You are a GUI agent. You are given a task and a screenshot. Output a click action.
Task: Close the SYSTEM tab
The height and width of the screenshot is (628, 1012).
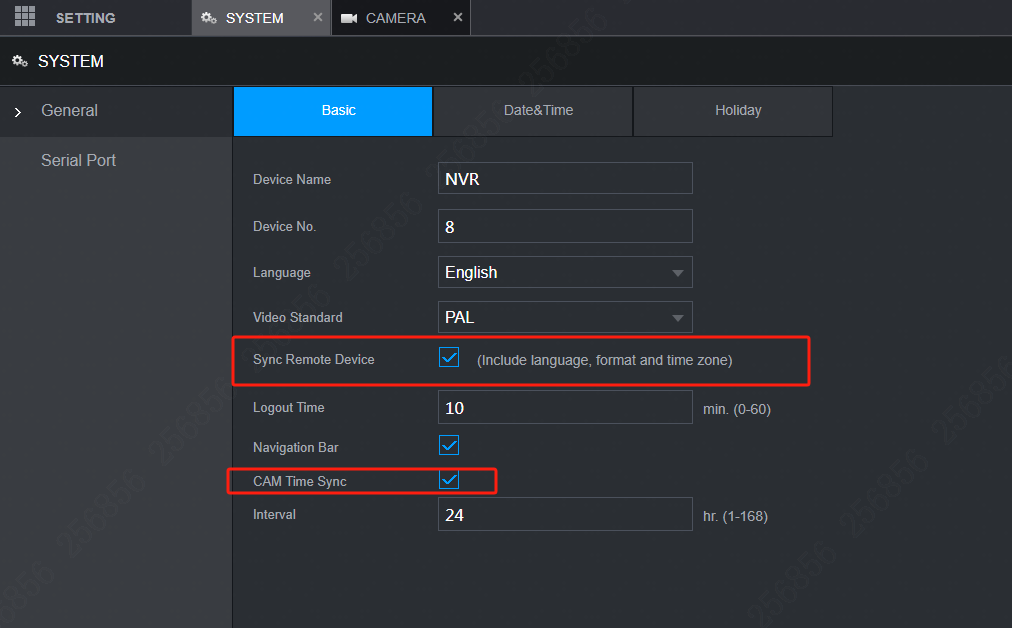tap(317, 17)
